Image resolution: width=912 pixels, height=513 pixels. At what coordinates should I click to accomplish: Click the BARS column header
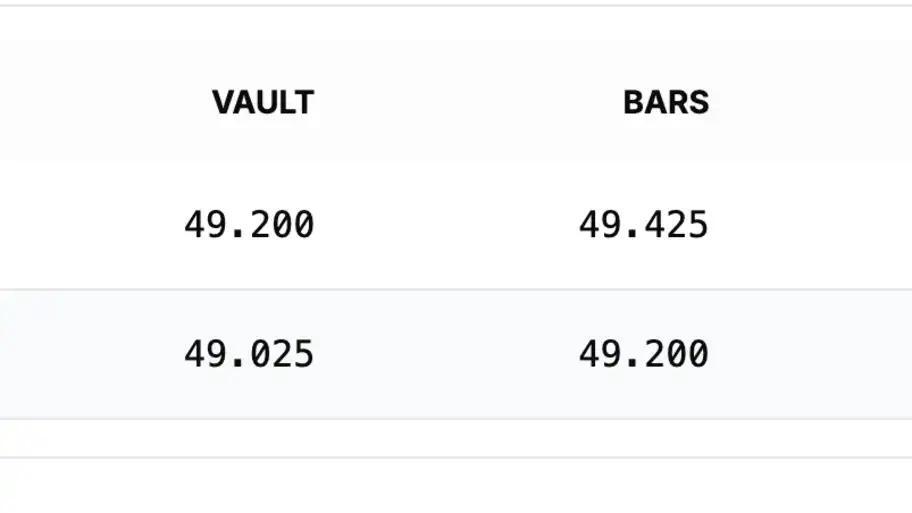[x=666, y=102]
